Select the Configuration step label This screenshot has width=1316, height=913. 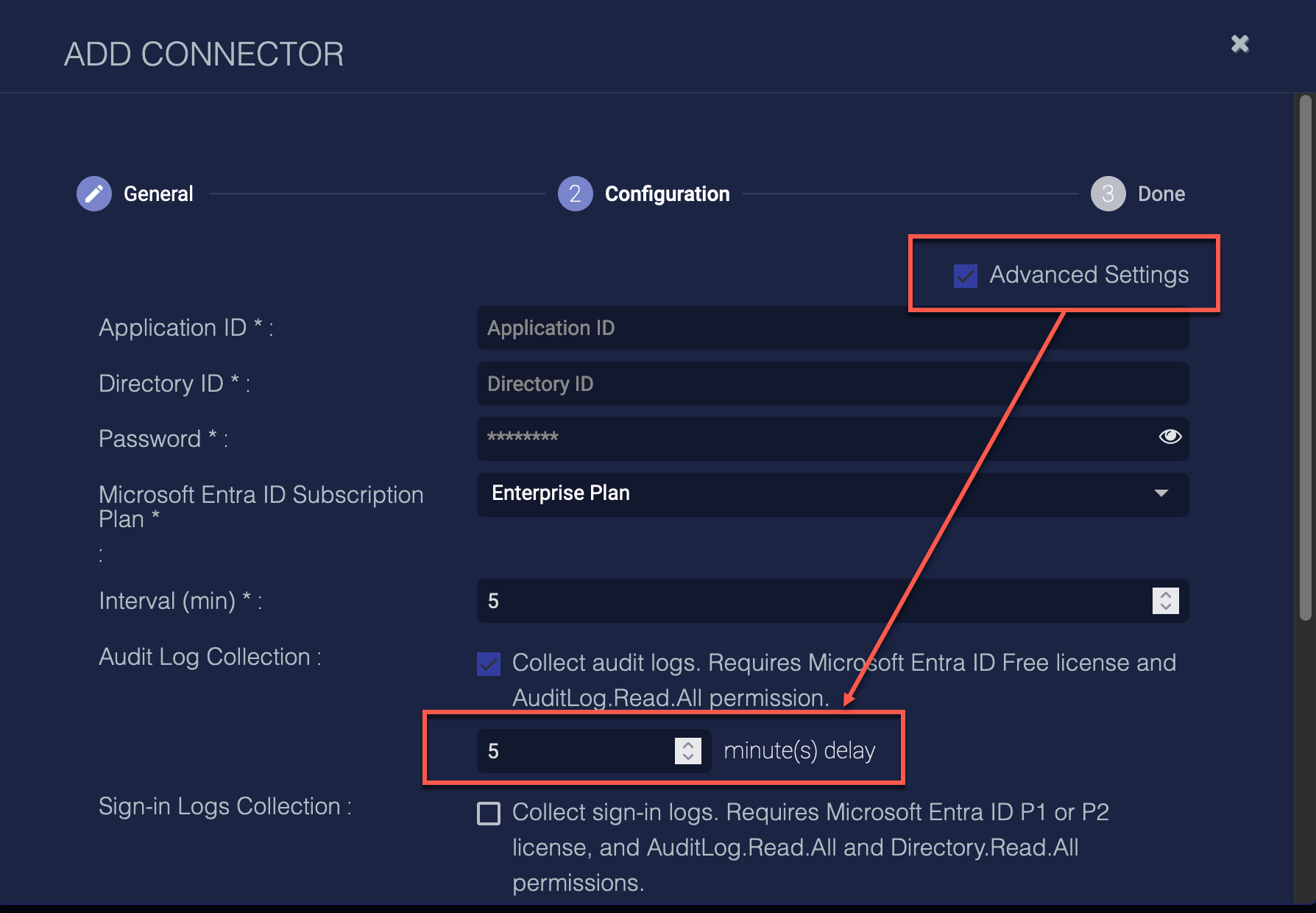667,194
